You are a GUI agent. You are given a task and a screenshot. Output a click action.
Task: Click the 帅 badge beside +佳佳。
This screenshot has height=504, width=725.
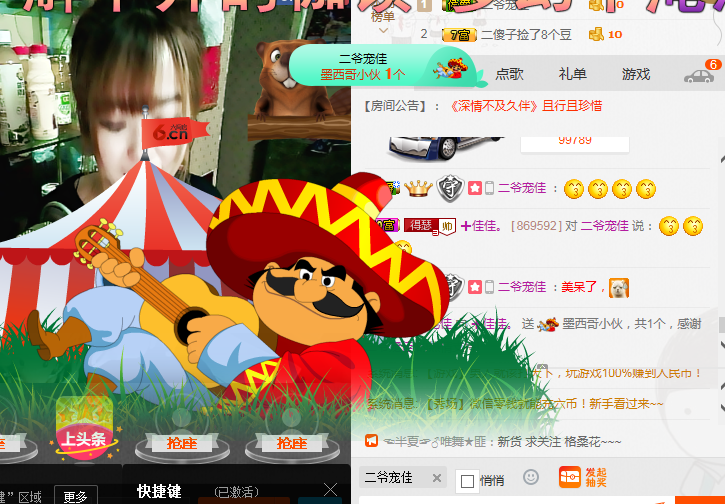(447, 227)
